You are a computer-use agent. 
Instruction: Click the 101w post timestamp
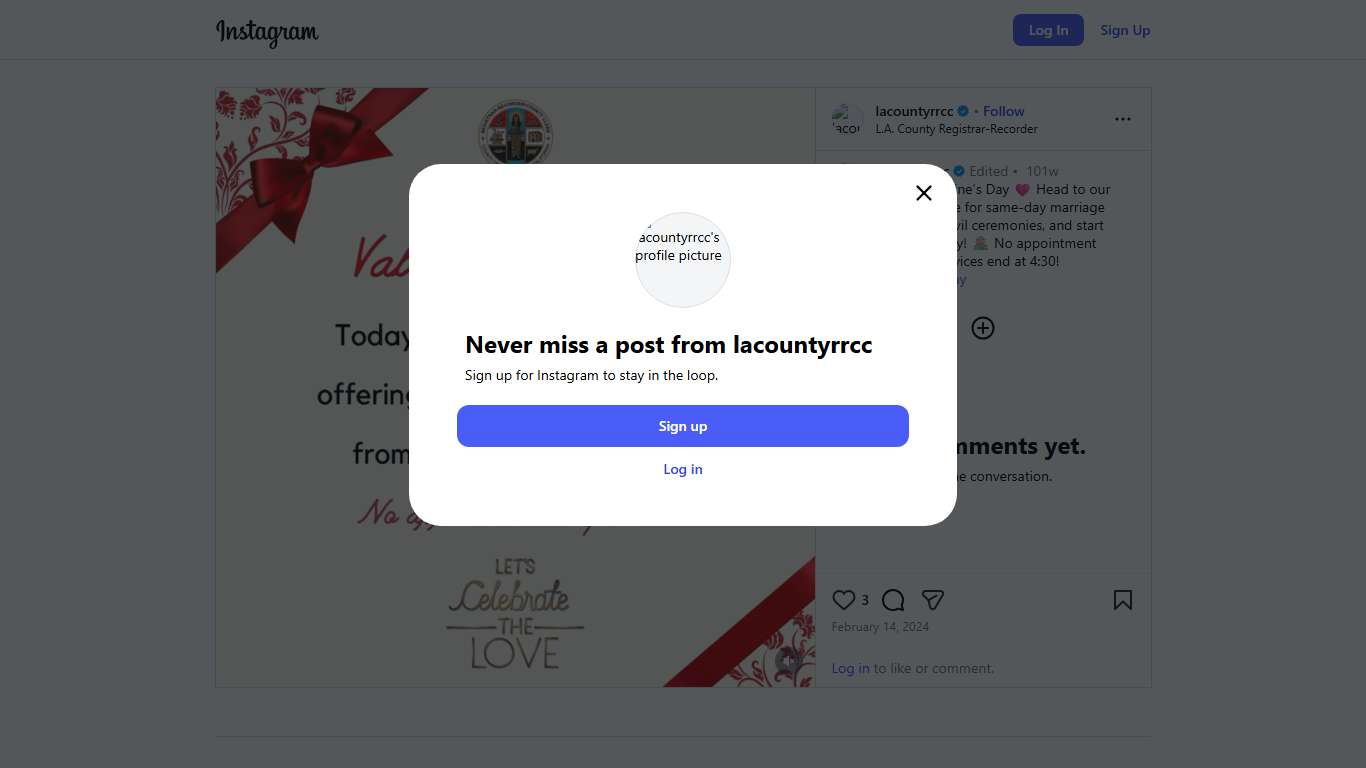(x=1042, y=171)
